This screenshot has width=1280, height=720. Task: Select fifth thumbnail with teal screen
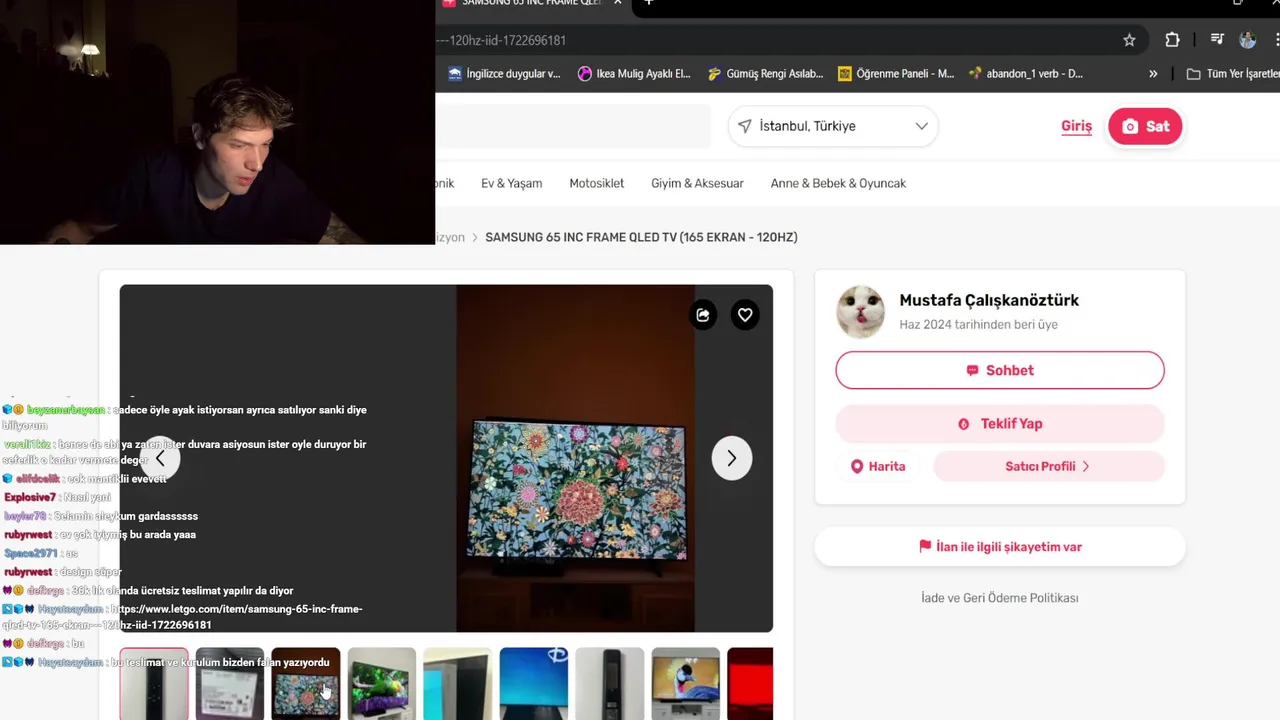(458, 684)
